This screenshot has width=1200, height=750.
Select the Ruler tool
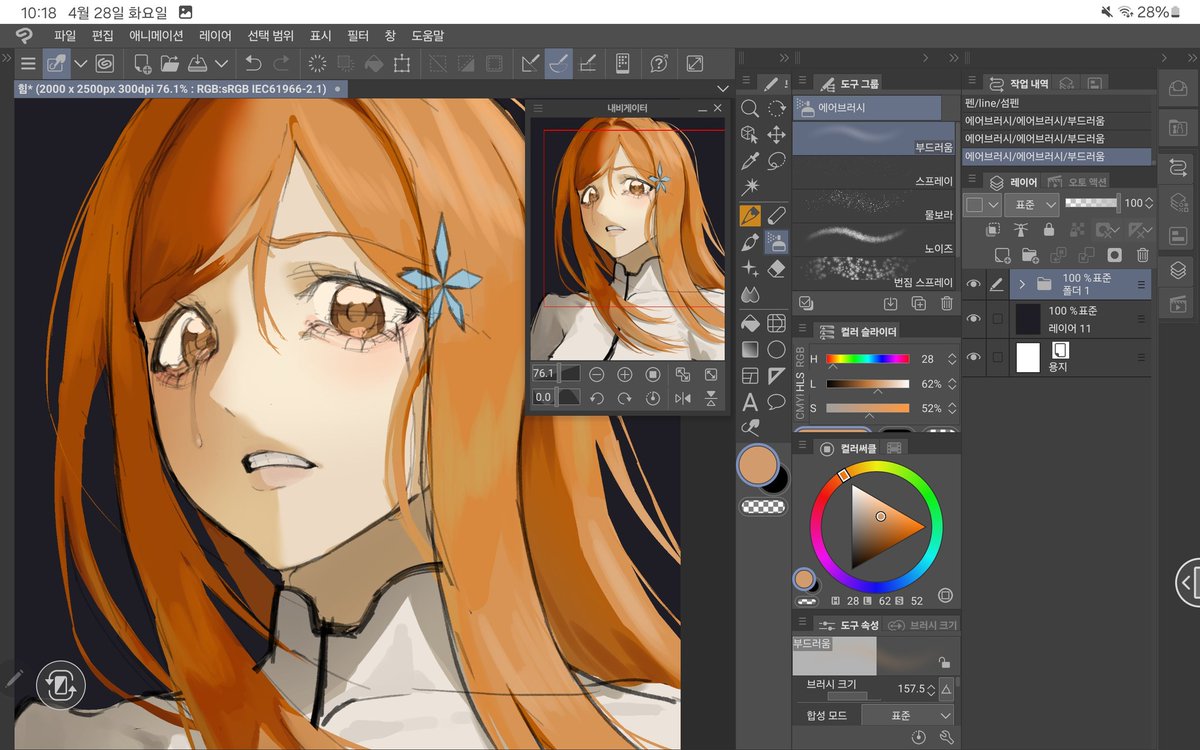[776, 376]
